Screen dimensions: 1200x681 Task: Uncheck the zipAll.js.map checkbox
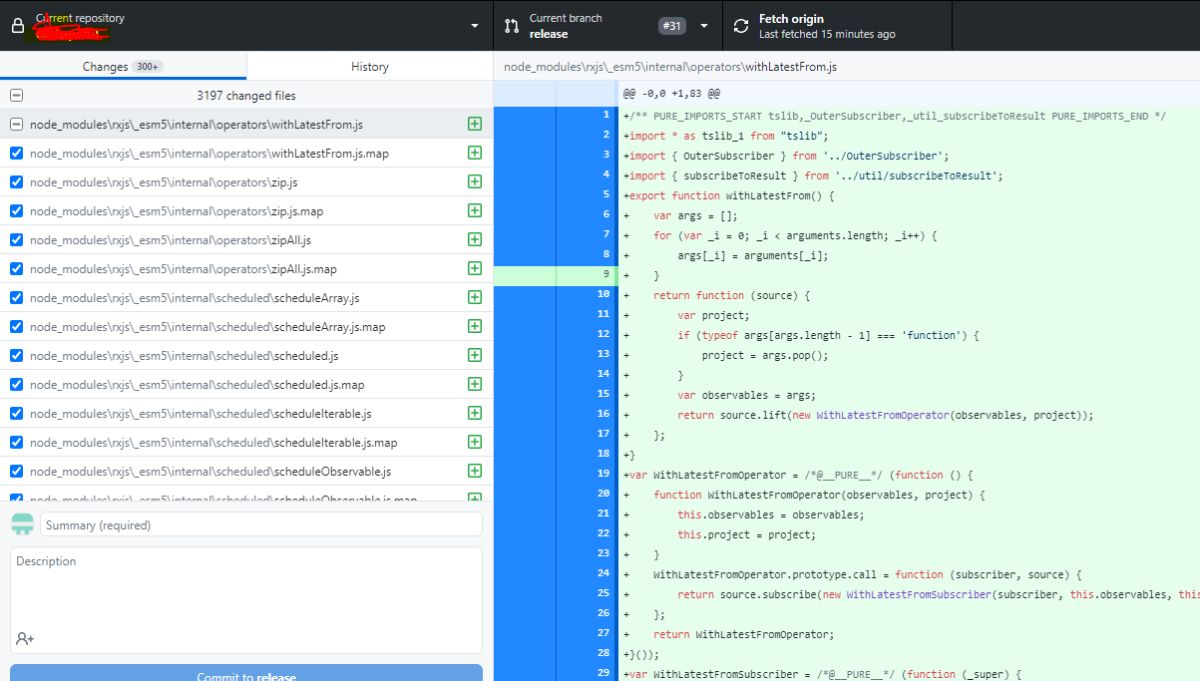pos(16,268)
